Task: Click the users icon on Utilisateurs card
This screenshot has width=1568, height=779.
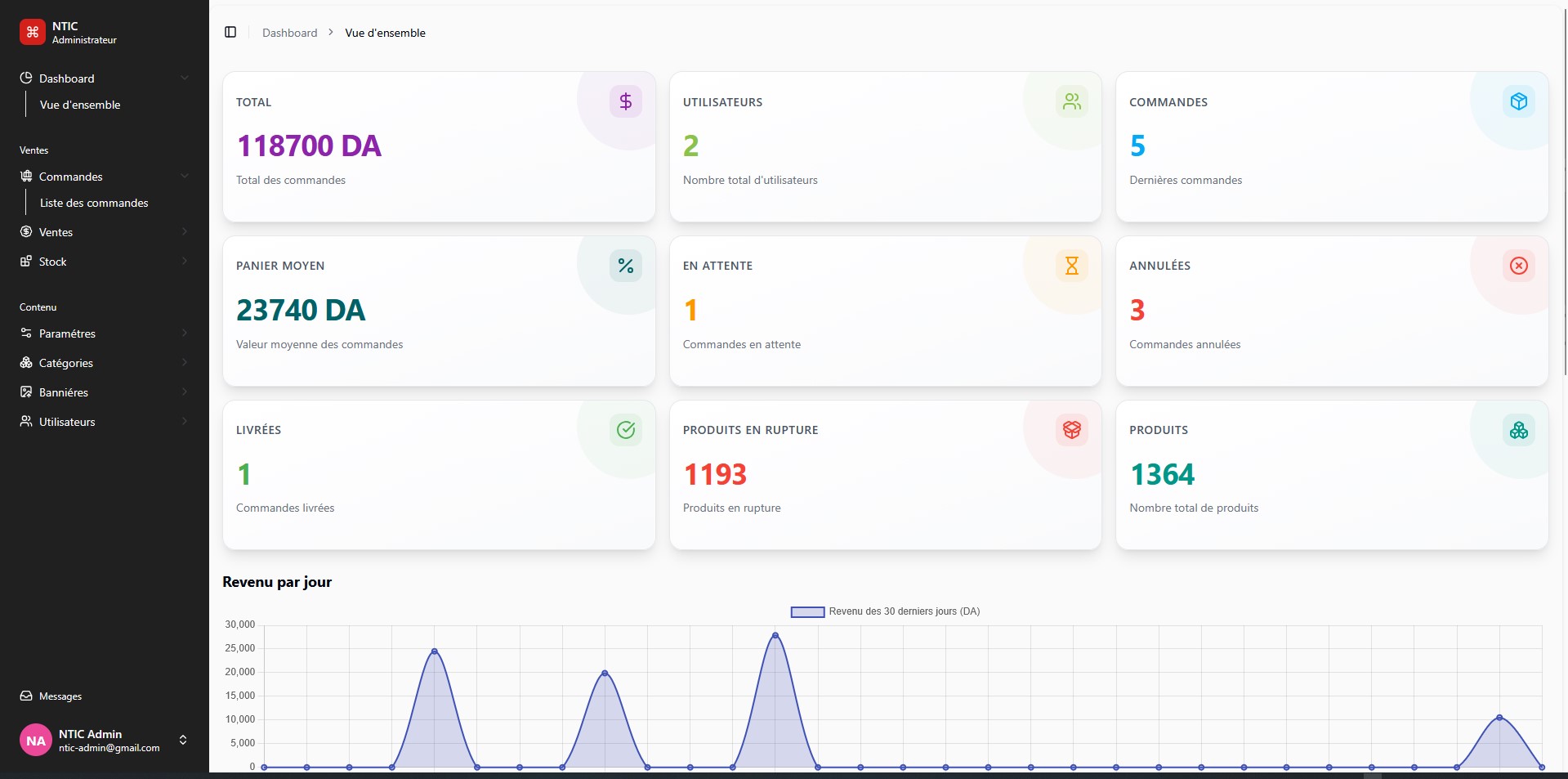Action: click(1072, 101)
